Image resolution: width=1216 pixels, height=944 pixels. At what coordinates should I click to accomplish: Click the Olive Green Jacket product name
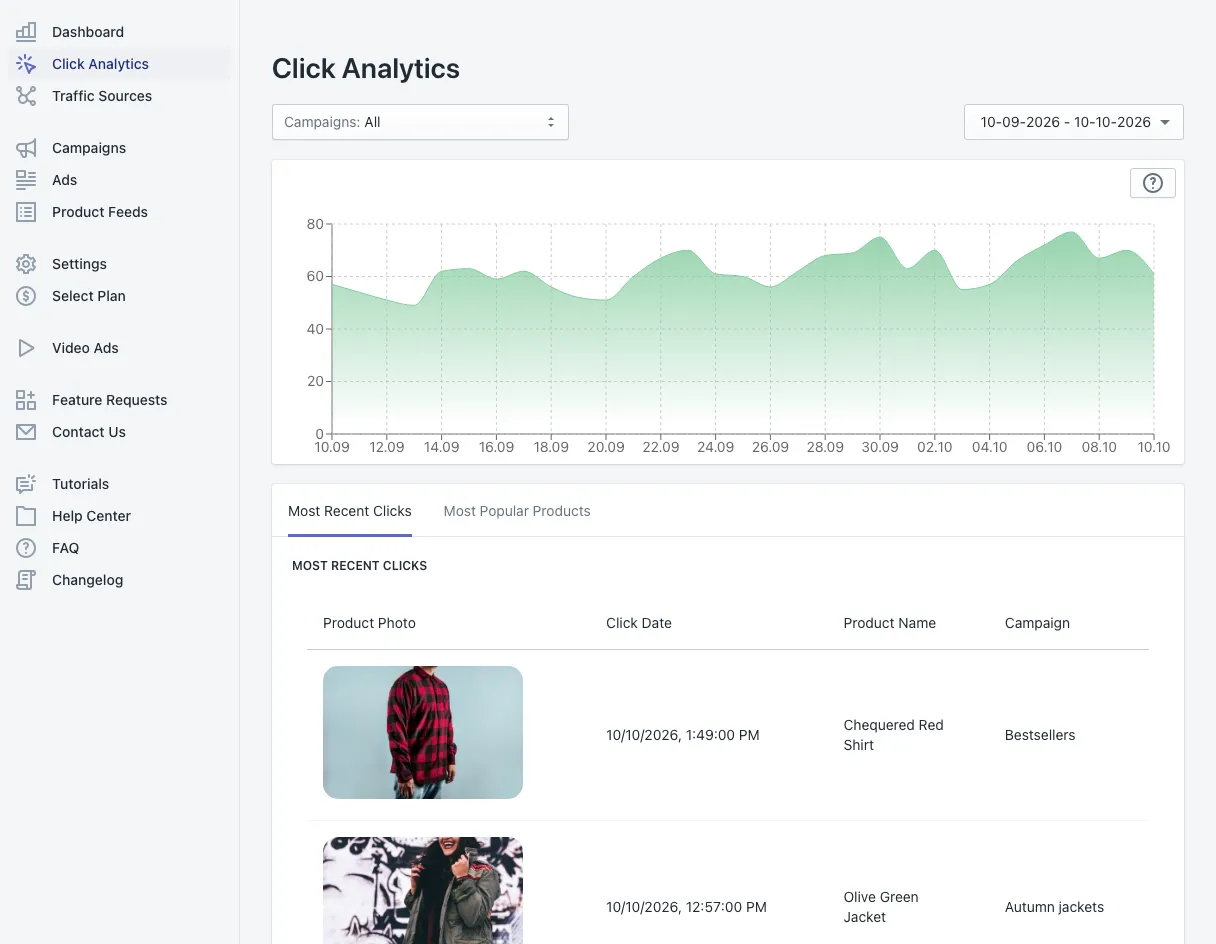tap(881, 907)
